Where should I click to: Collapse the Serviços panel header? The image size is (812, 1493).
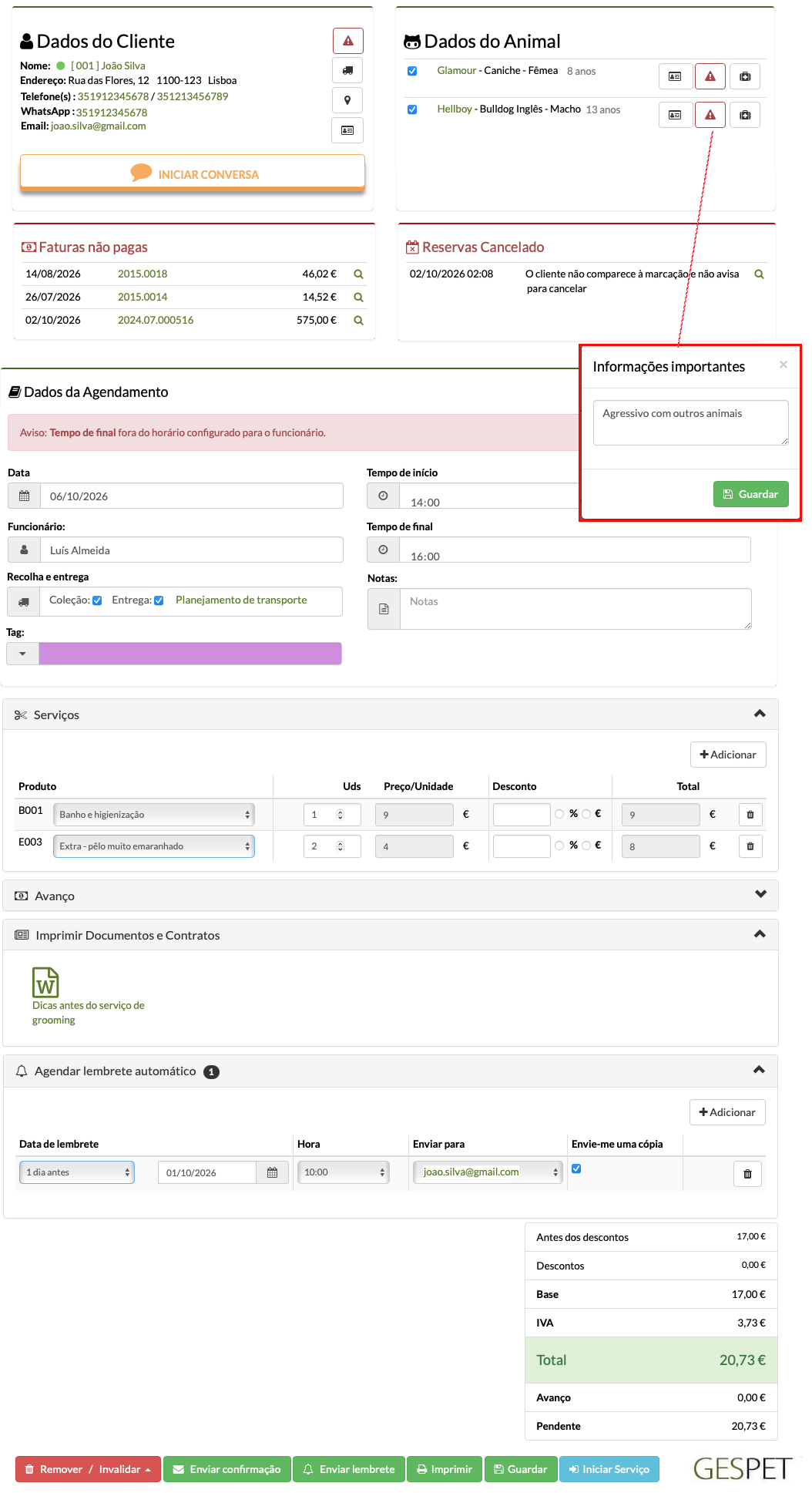391,715
